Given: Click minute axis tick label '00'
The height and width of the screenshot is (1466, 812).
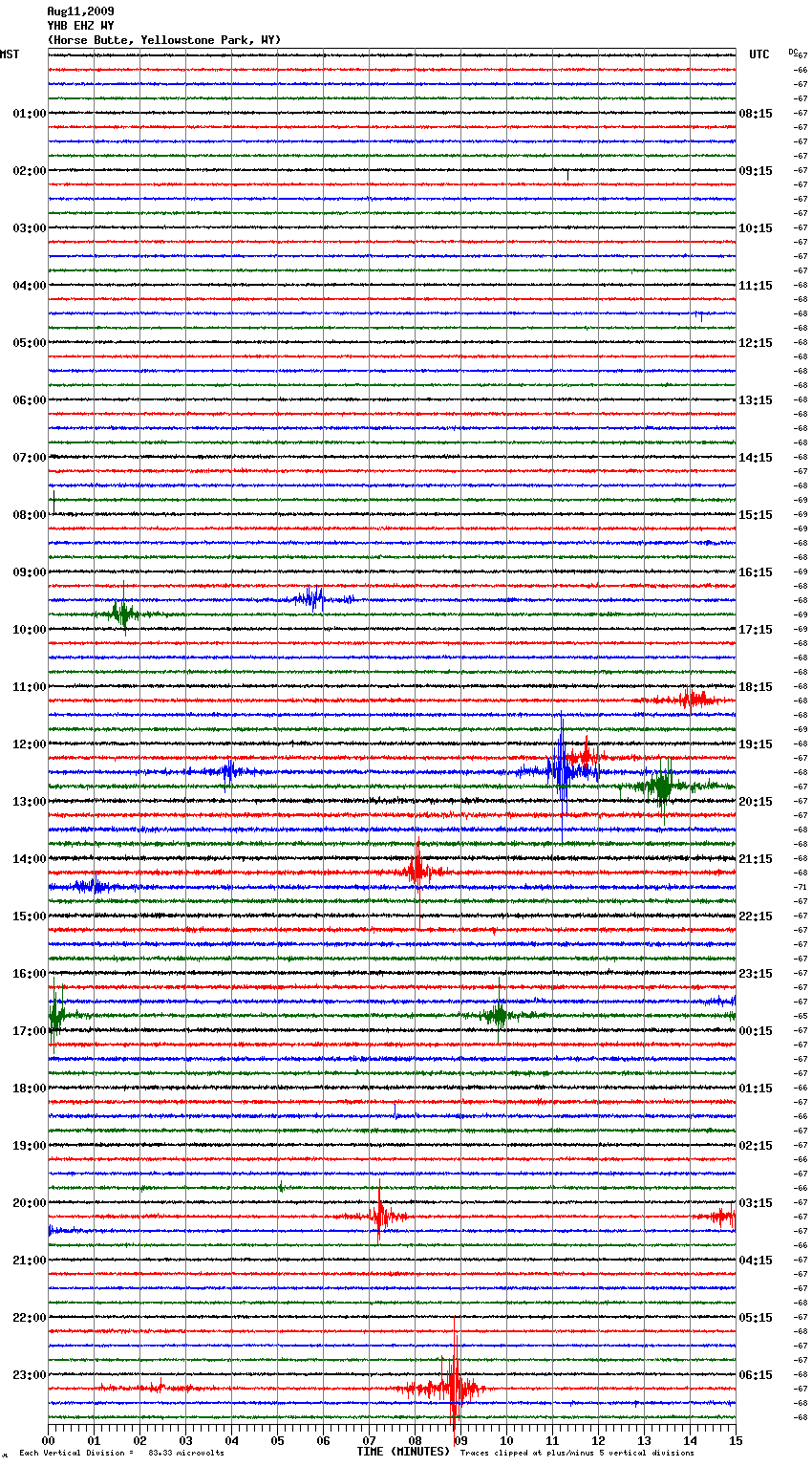Looking at the screenshot, I should pyautogui.click(x=48, y=1441).
